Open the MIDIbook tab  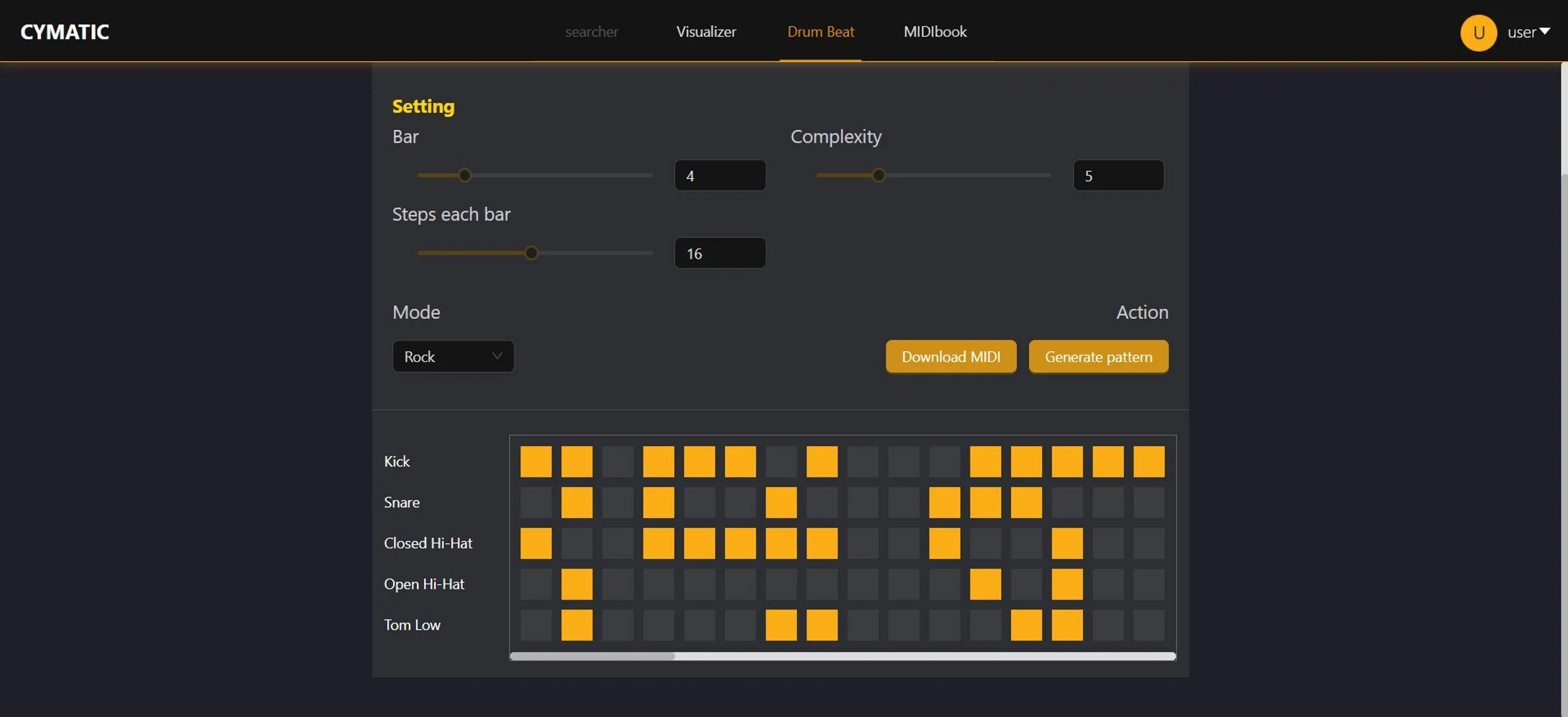[935, 32]
